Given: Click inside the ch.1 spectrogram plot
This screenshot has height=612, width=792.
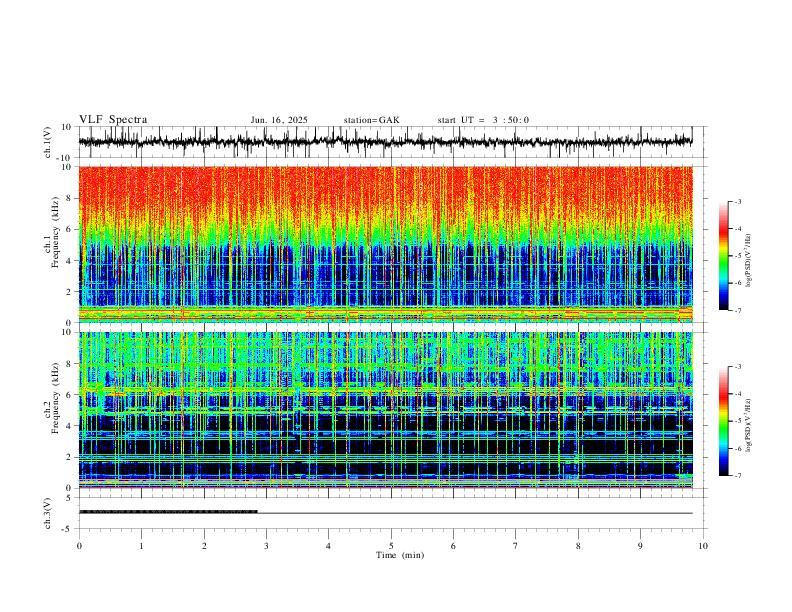Looking at the screenshot, I should [x=385, y=244].
